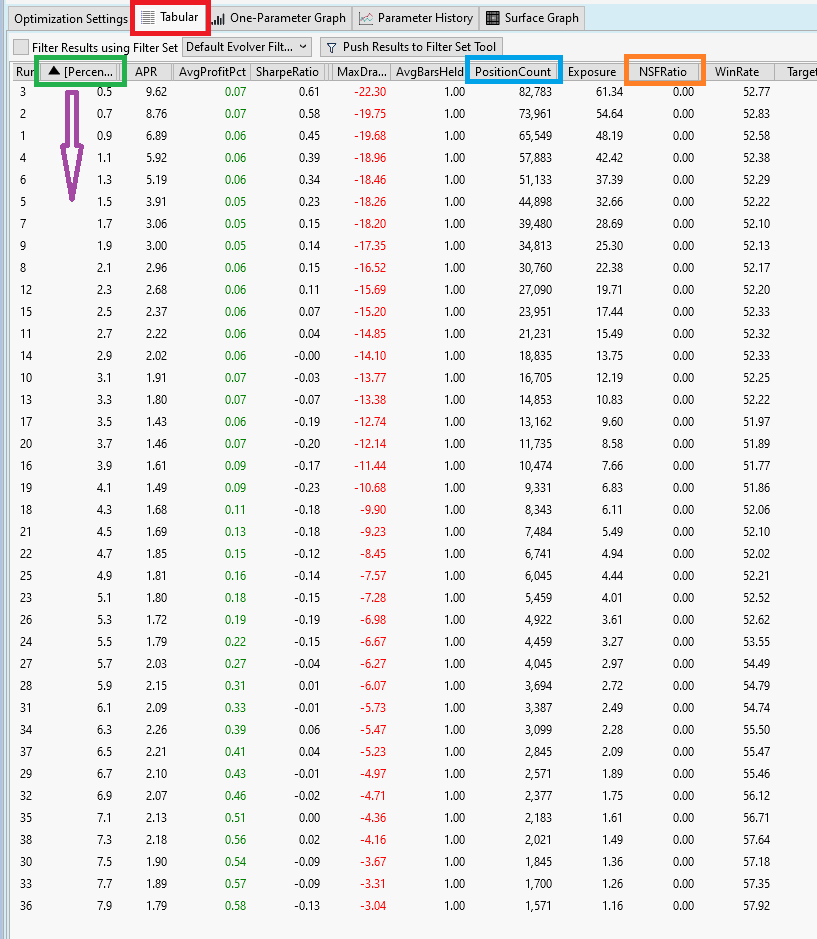Open the One-Parameter Graph tab
The image size is (817, 939).
pyautogui.click(x=280, y=18)
